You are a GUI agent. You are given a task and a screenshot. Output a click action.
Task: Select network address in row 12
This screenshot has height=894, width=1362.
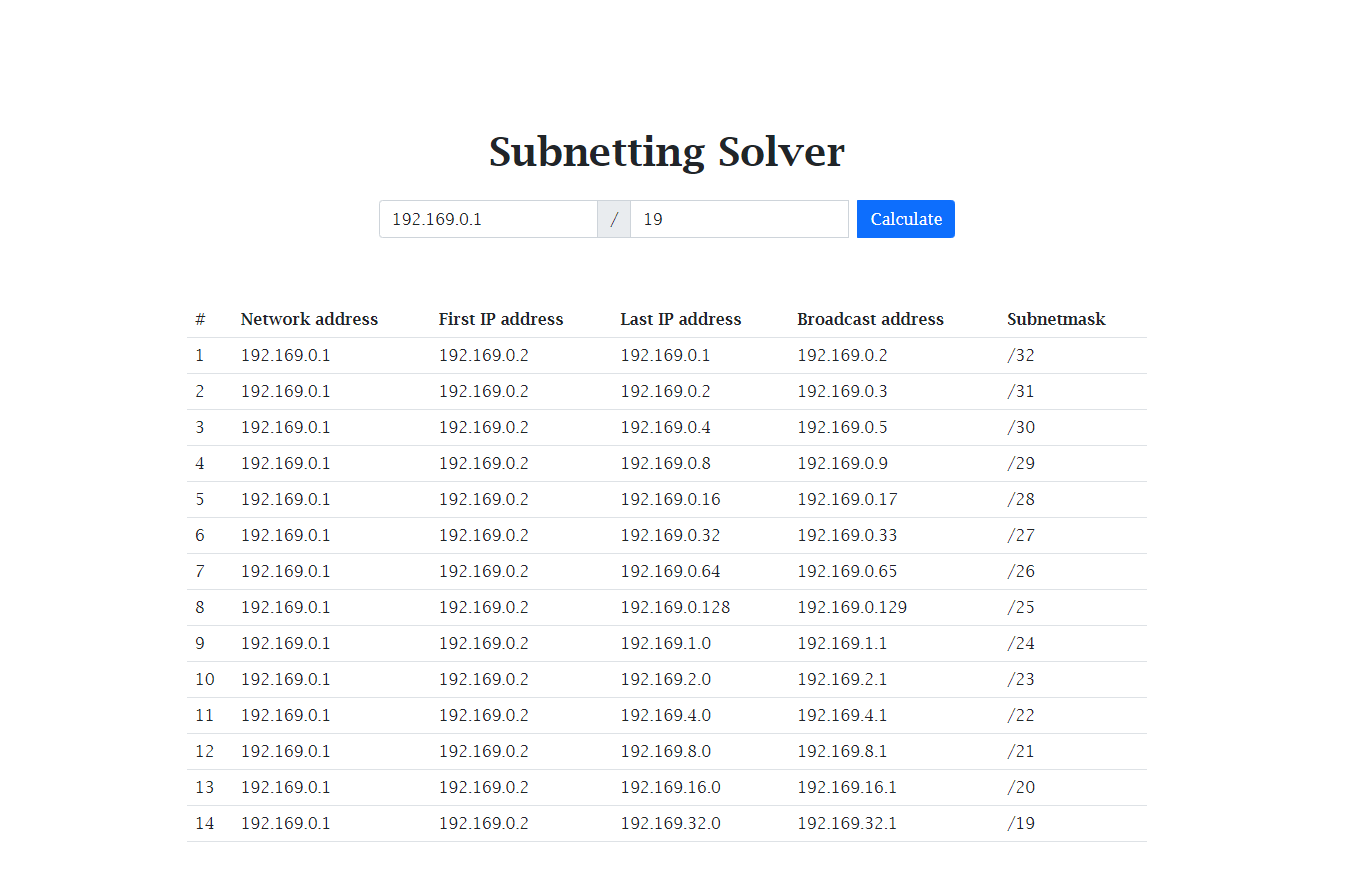(x=285, y=751)
